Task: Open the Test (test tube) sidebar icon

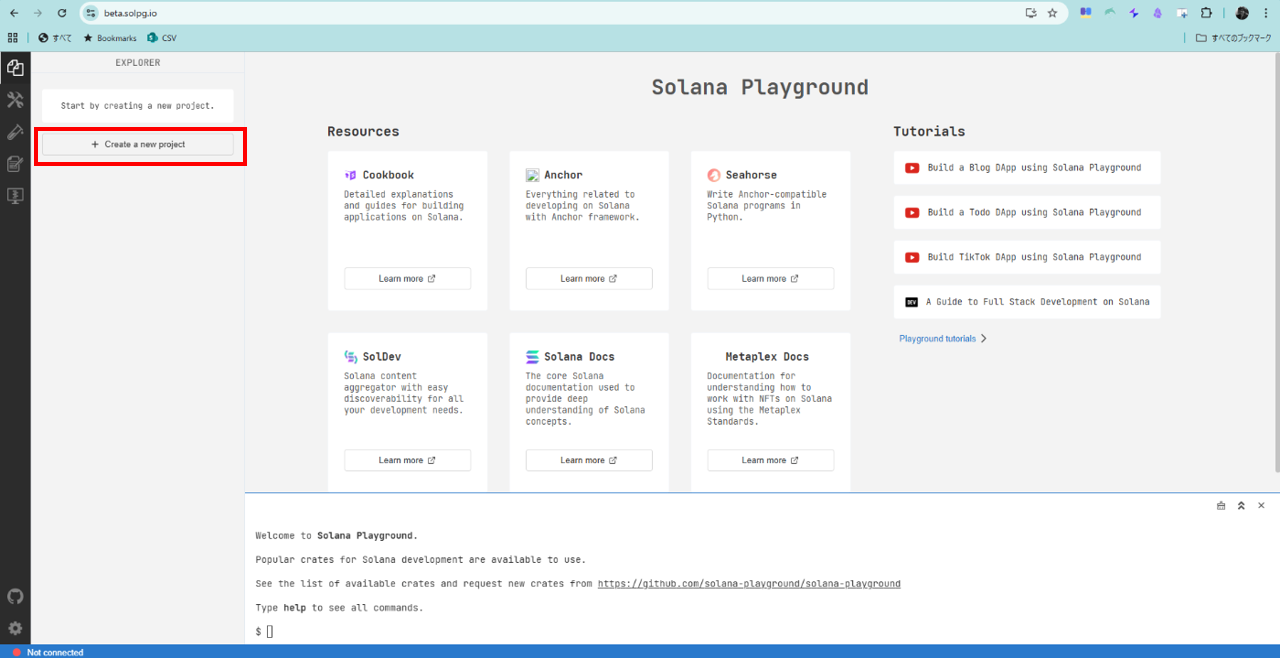Action: (15, 132)
